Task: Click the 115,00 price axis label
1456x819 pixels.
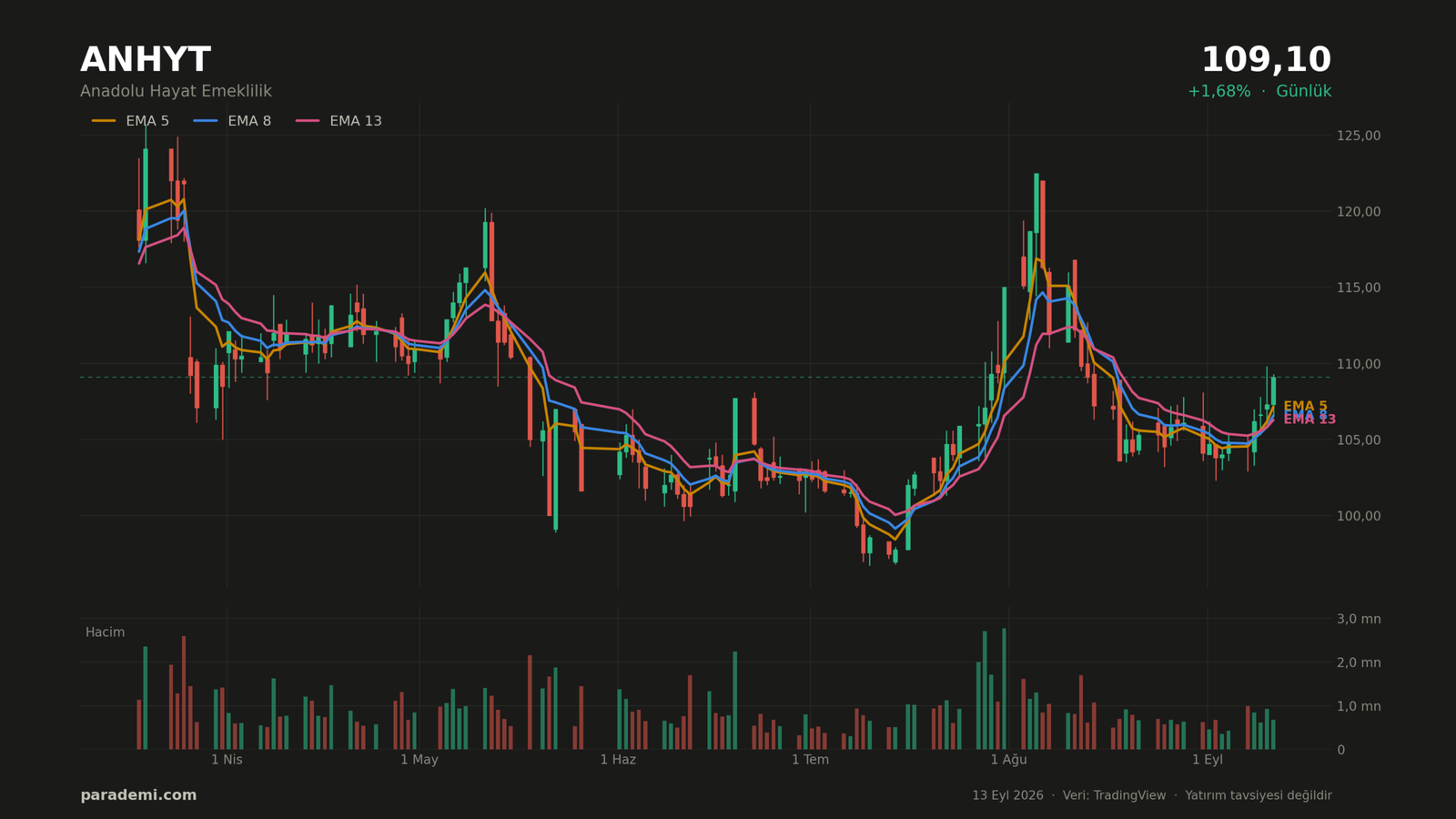Action: 1359,288
